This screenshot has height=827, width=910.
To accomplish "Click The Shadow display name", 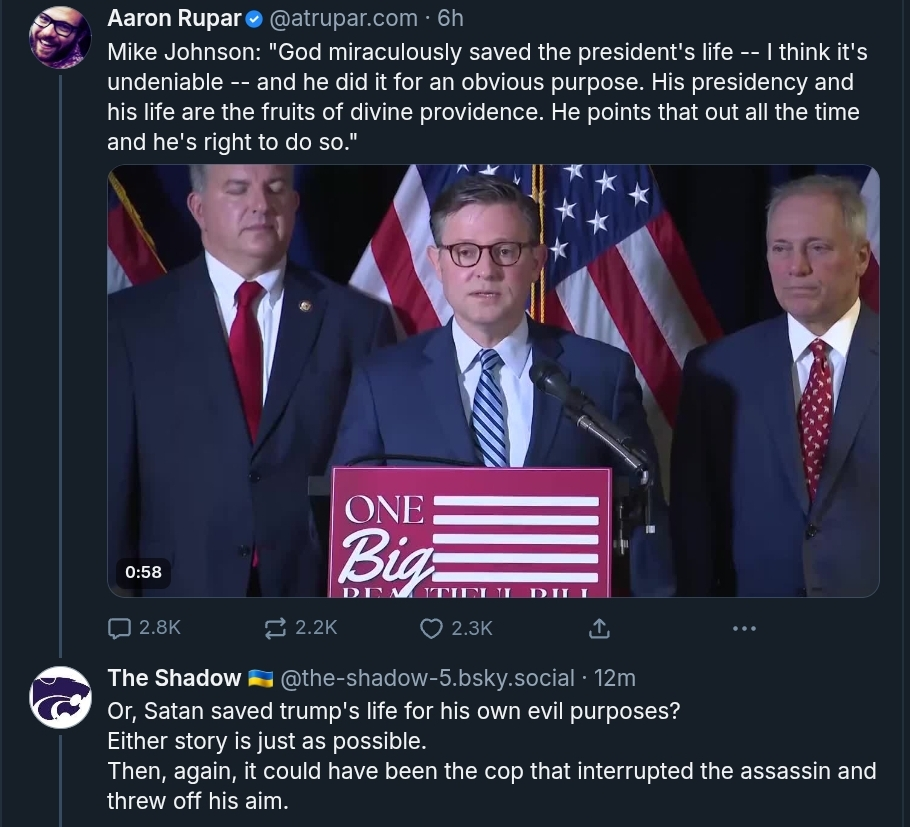I will click(x=174, y=678).
